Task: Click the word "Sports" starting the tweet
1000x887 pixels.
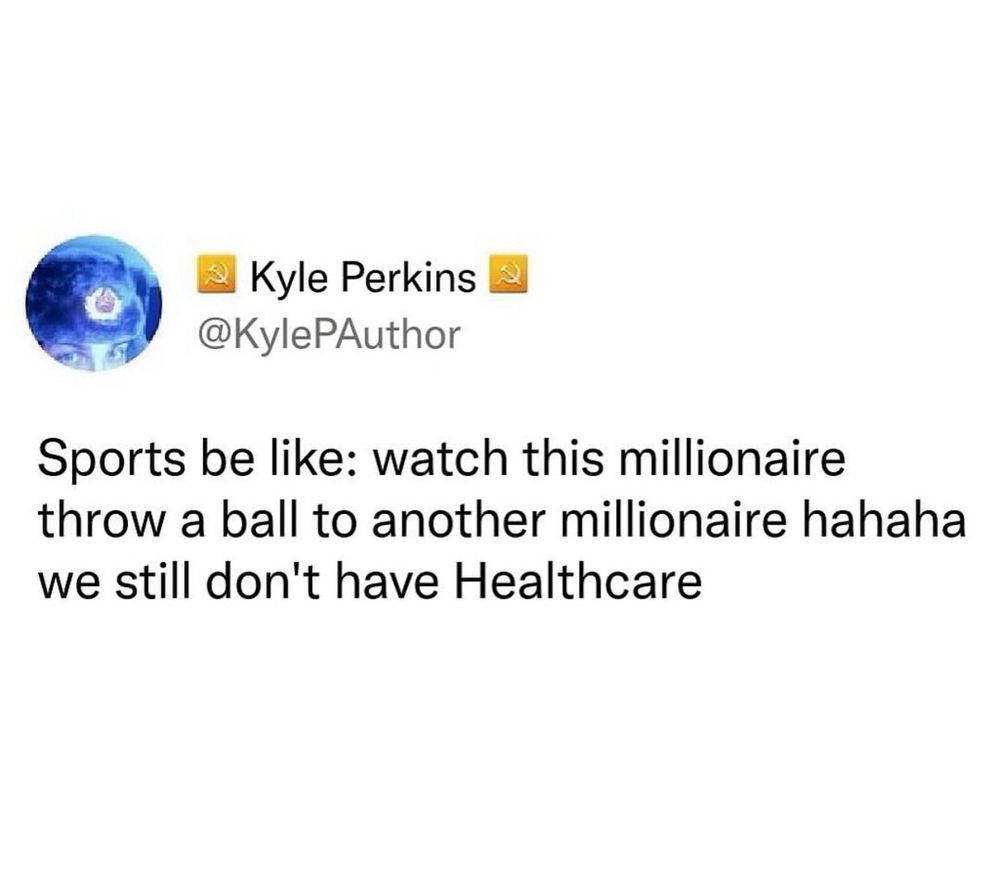Action: 111,459
